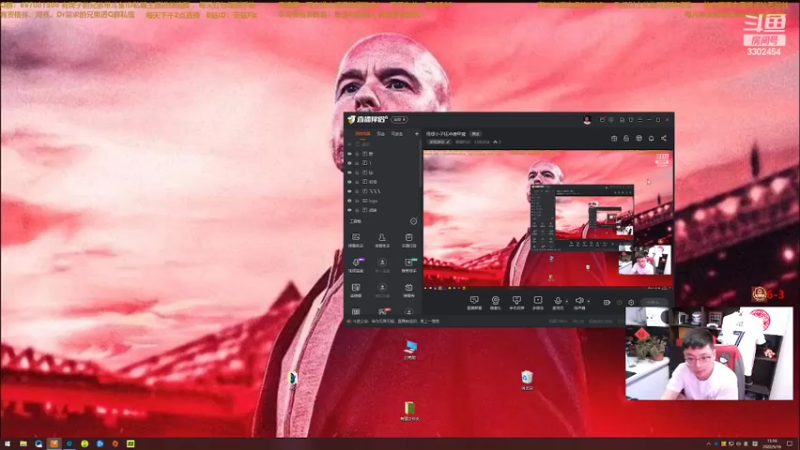
Task: Expand speaker options arrow
Action: (588, 302)
